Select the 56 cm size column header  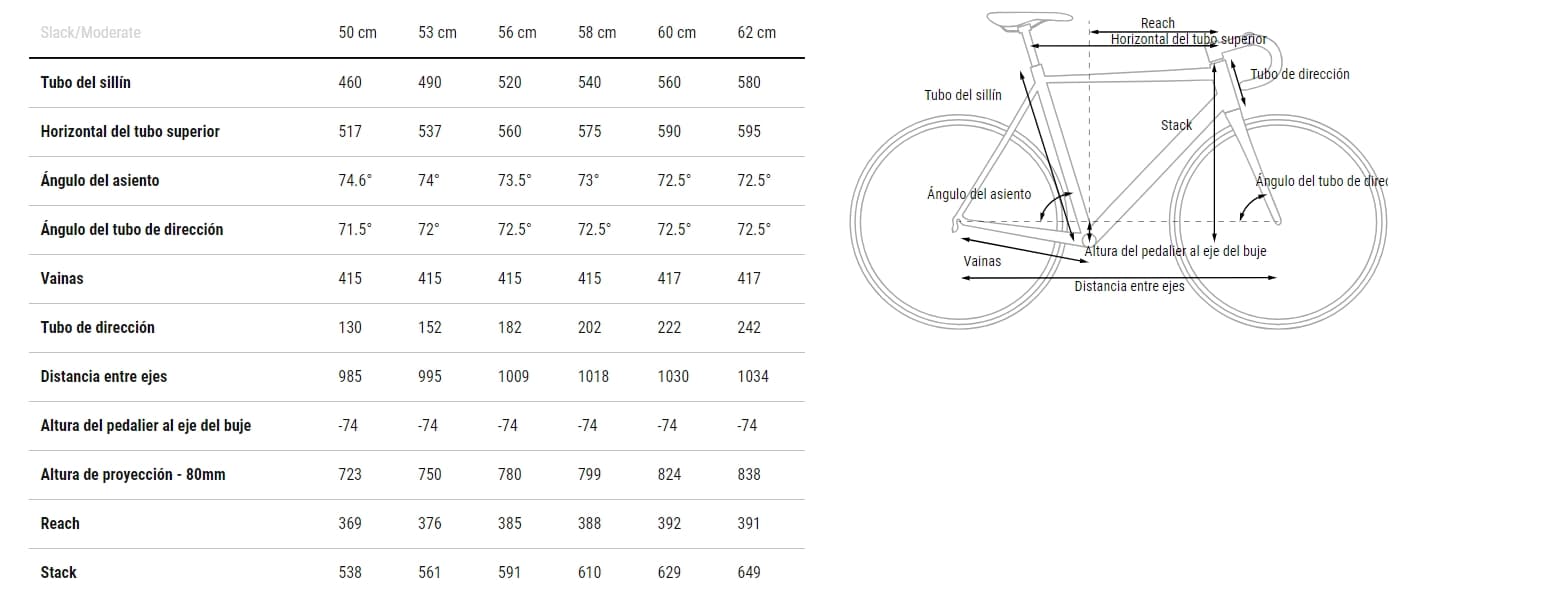517,33
